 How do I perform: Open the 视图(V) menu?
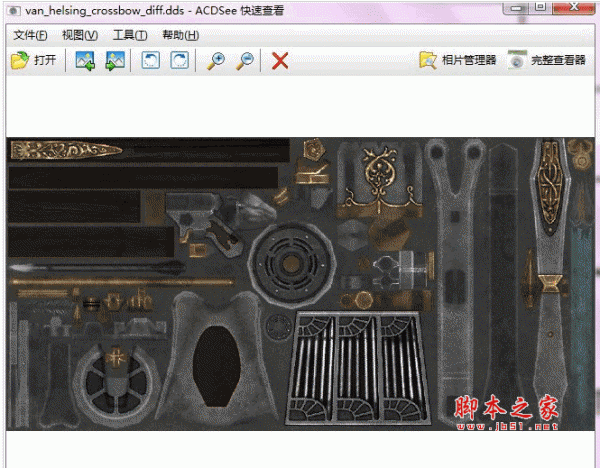pyautogui.click(x=80, y=36)
